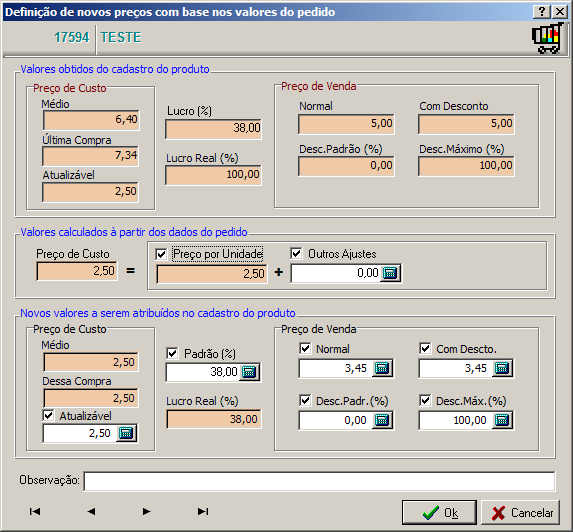Viewport: 573px width, 532px height.
Task: Open calculator for Com Descto. price
Action: click(502, 368)
